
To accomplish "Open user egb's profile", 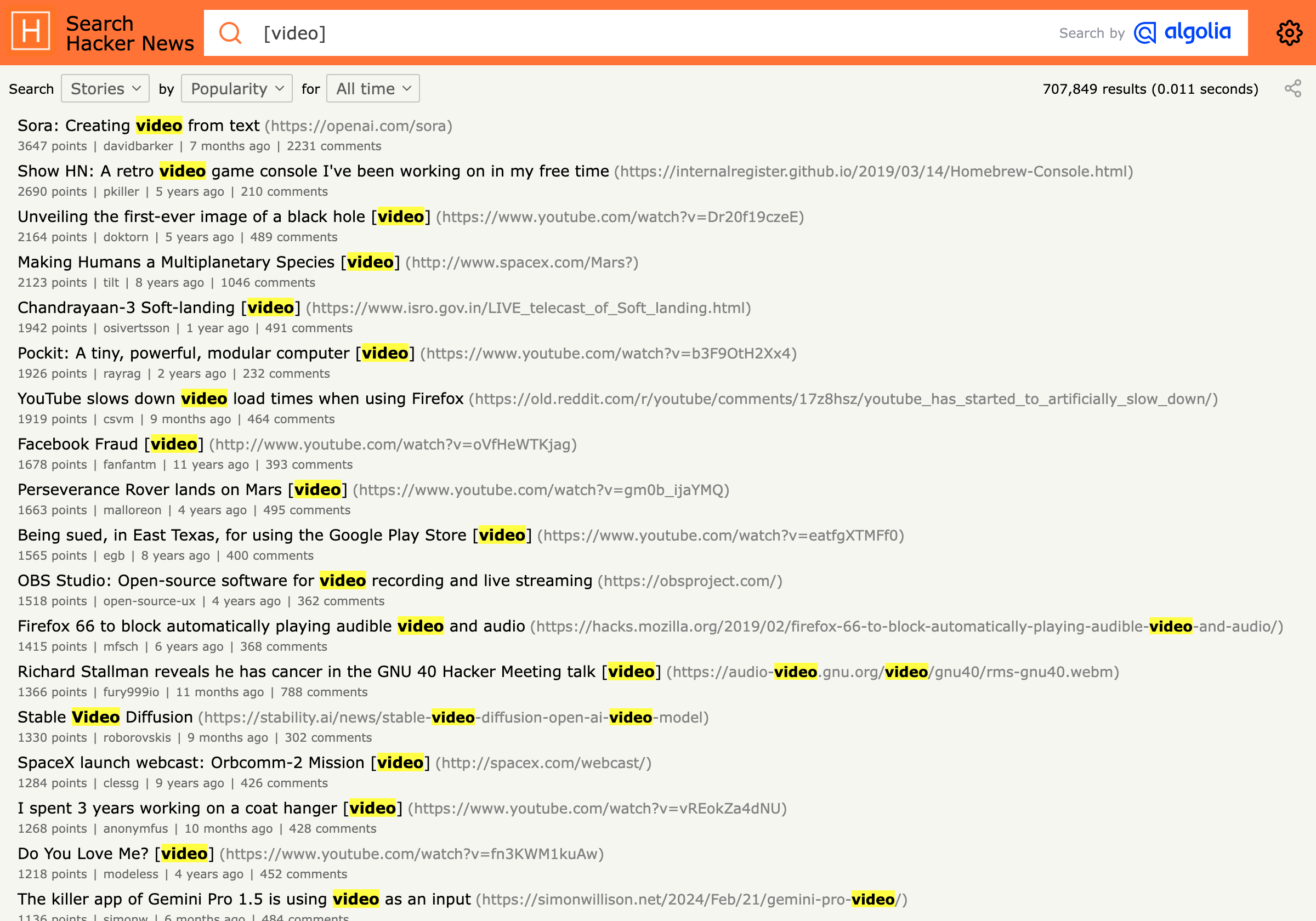I will pos(114,555).
